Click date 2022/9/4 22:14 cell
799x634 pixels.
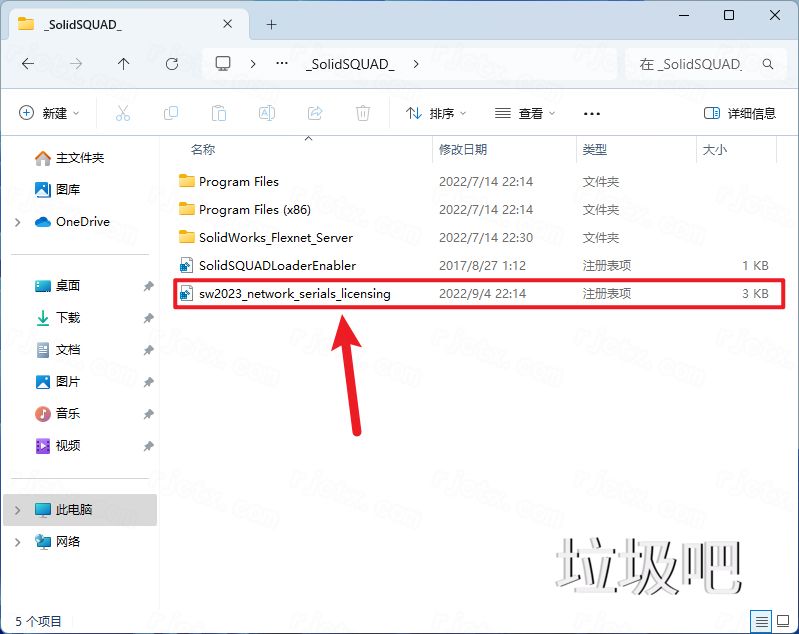(483, 294)
